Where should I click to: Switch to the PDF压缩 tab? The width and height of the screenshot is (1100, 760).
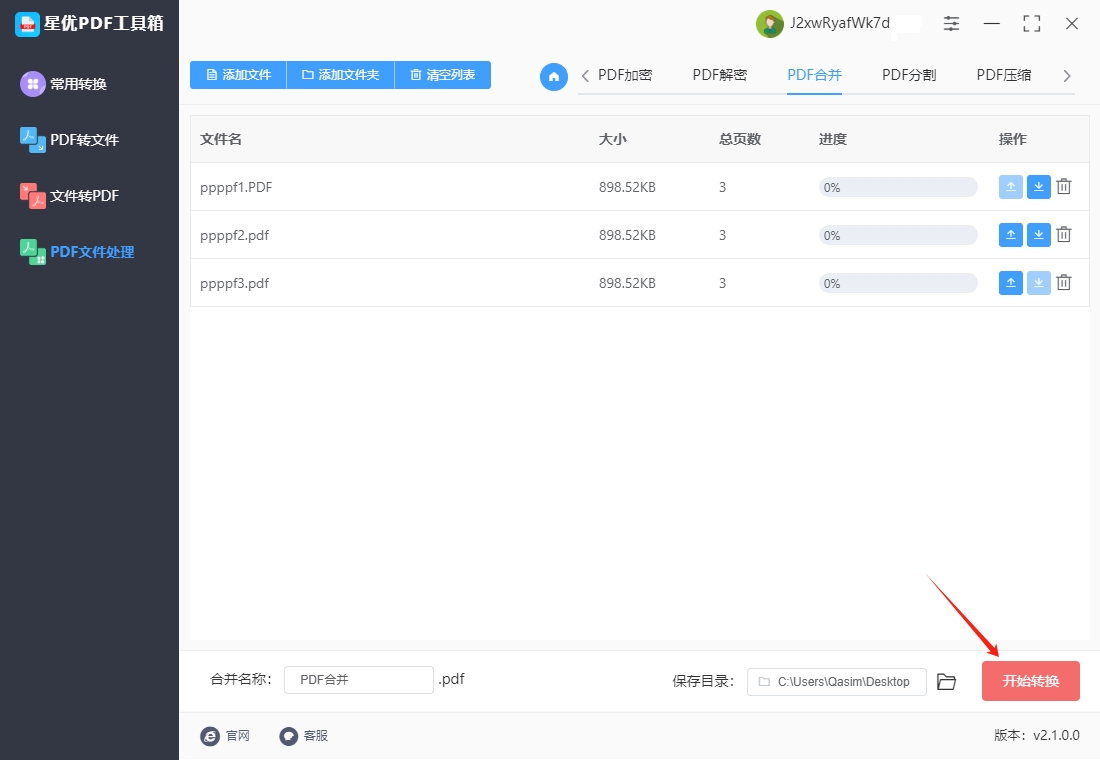pos(1004,75)
